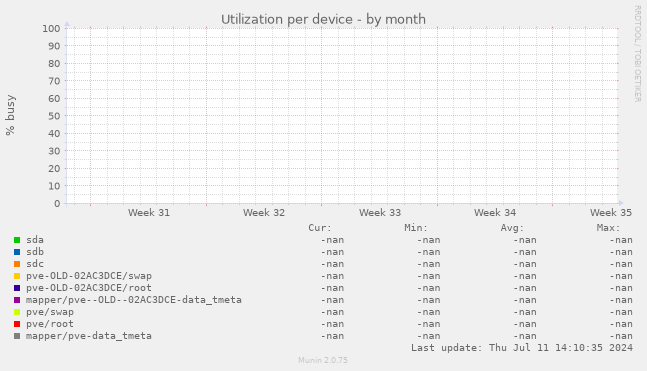The height and width of the screenshot is (371, 647).
Task: Click the Cur: column header
Action: (x=320, y=228)
